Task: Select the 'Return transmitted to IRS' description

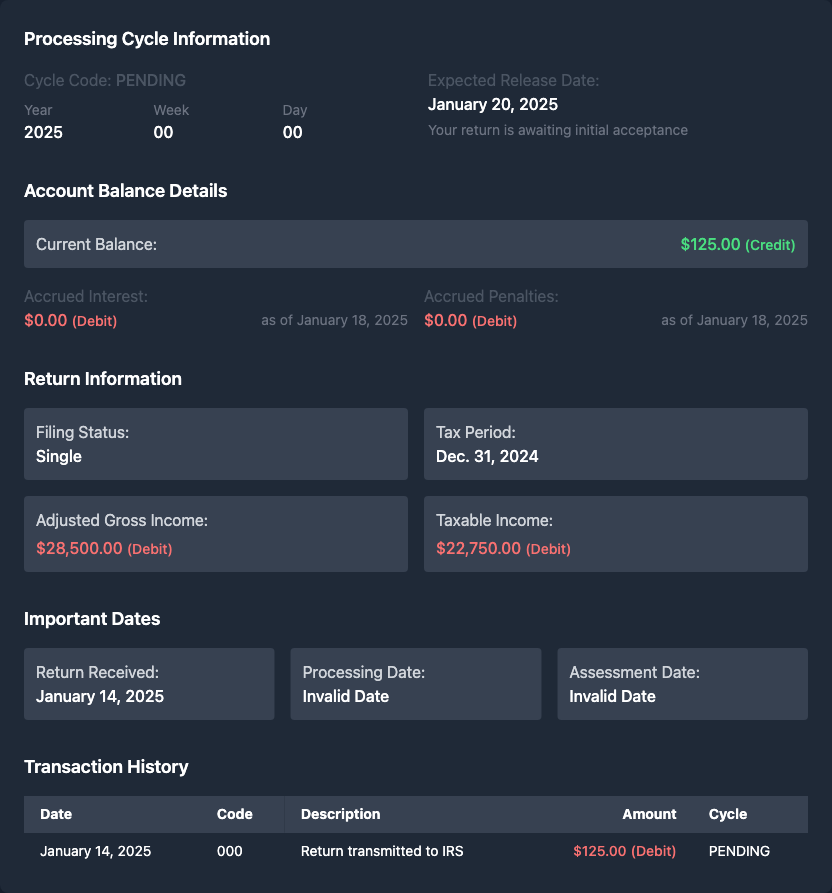Action: click(382, 851)
